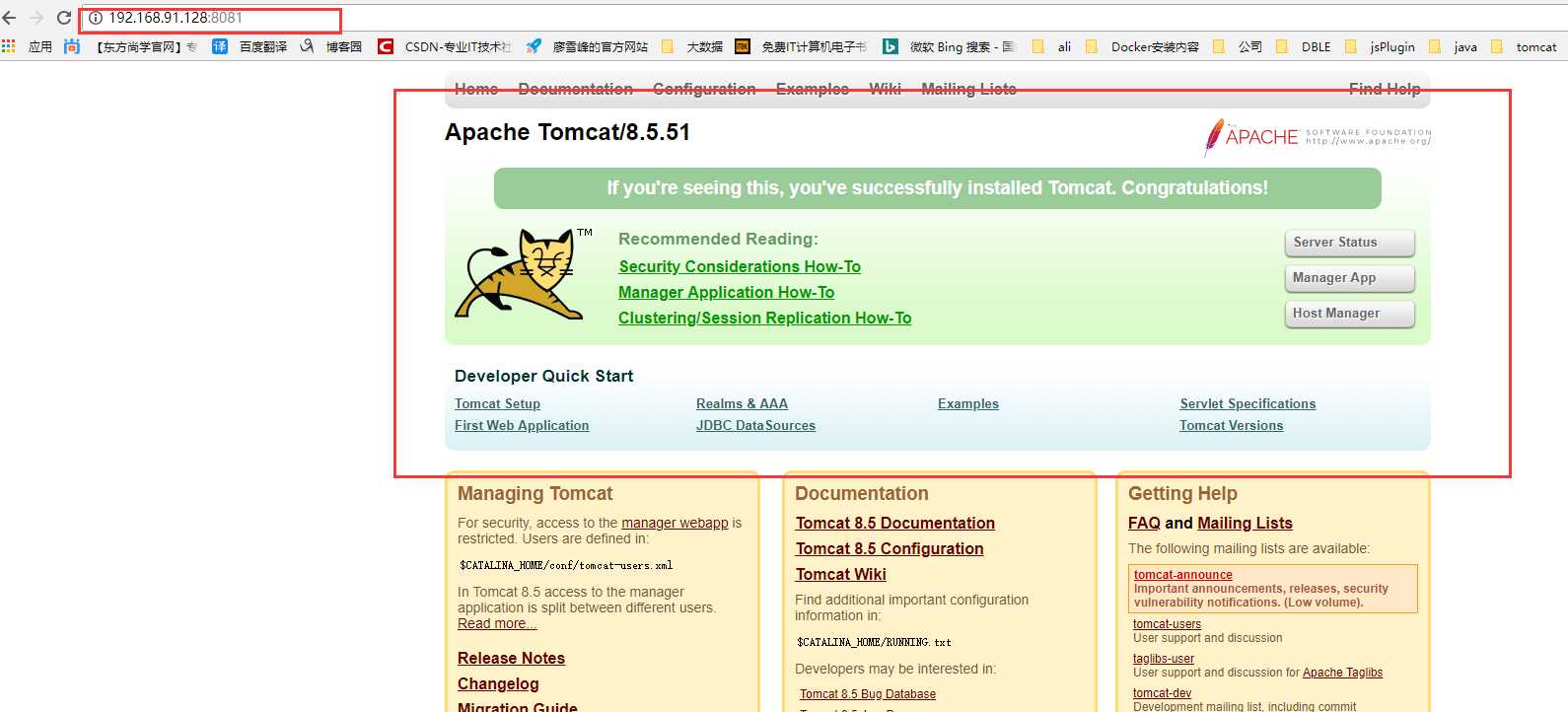
Task: Click the Server Status button
Action: pos(1349,243)
